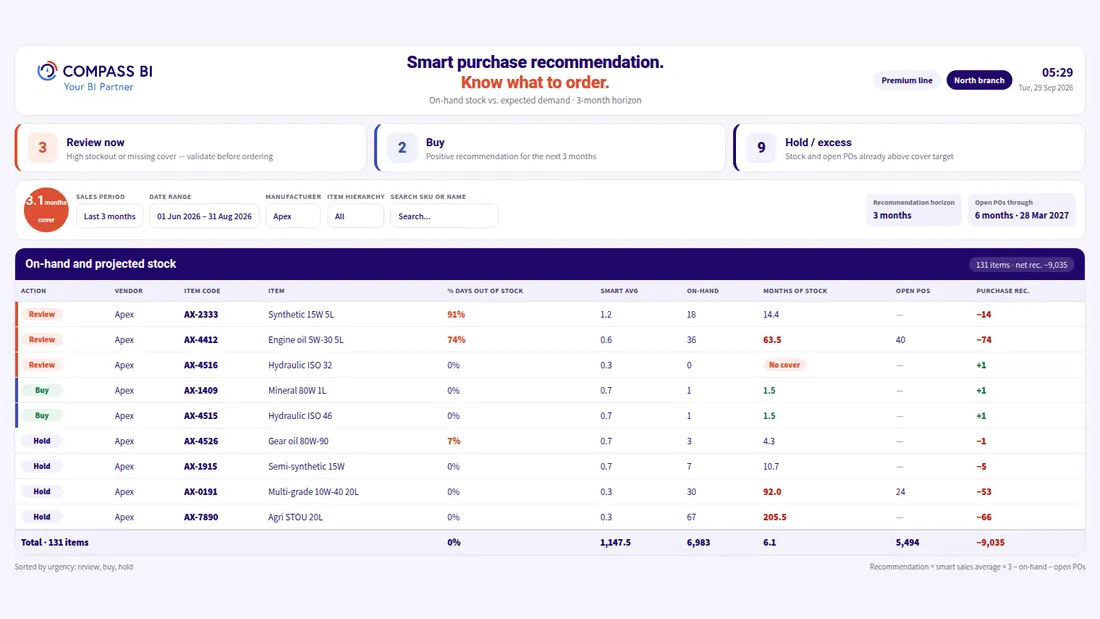Viewport: 1100px width, 619px height.
Task: Click the 205.5 months of stock value
Action: coord(774,517)
